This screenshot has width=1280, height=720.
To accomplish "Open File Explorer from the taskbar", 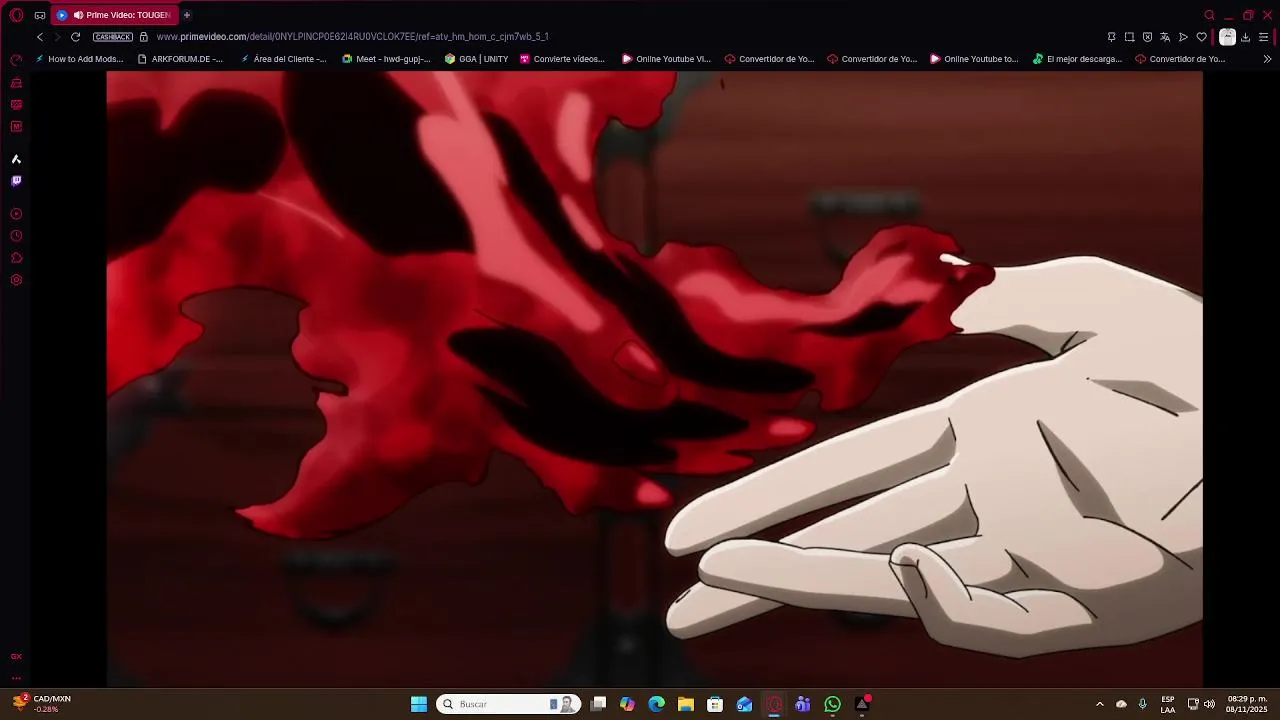I will pyautogui.click(x=685, y=704).
